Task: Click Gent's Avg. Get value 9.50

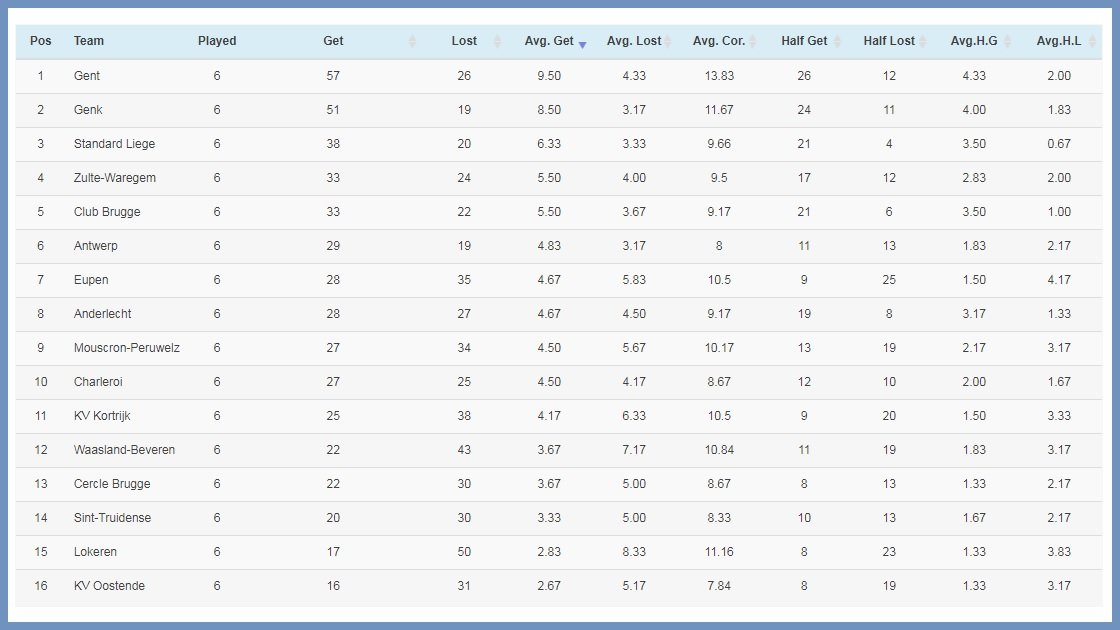Action: [549, 76]
